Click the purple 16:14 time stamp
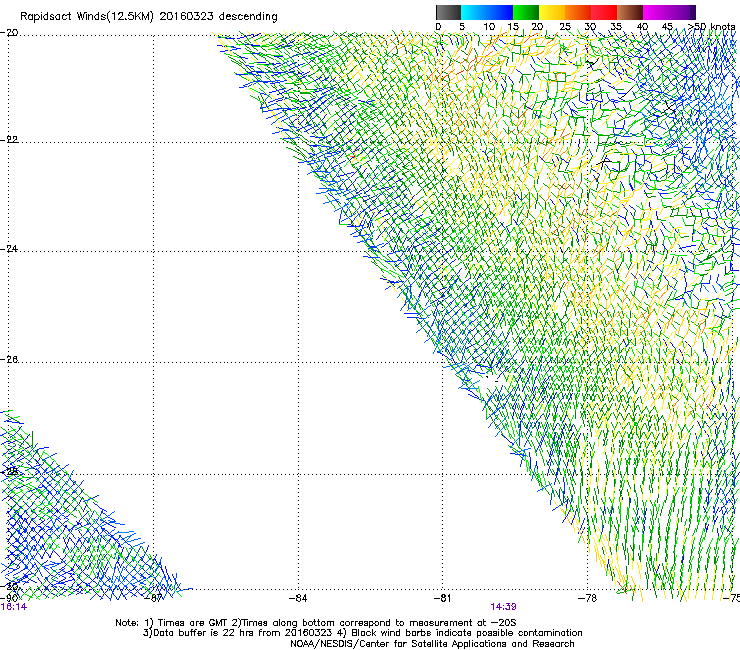 pos(14,607)
